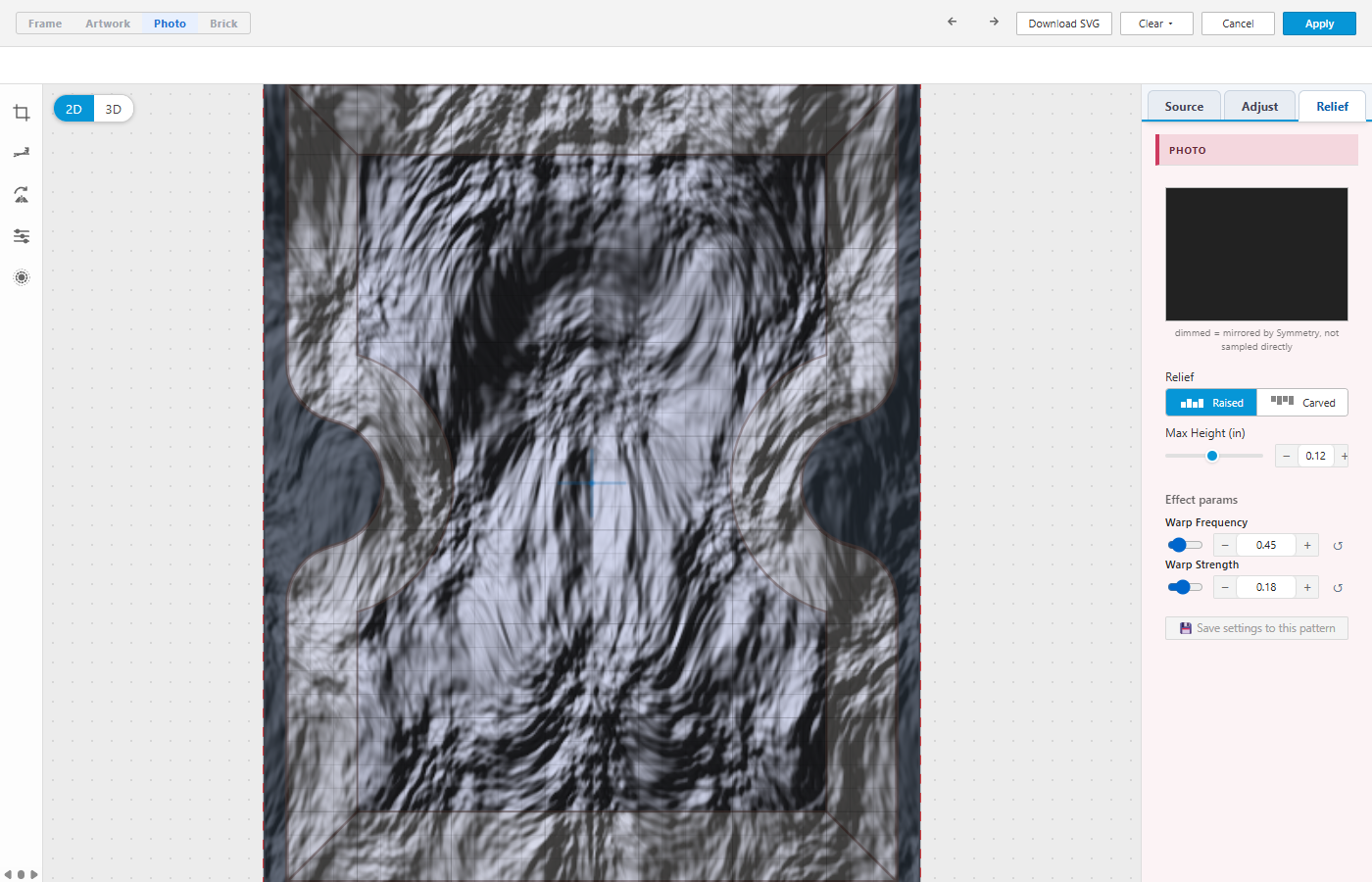1372x882 pixels.
Task: Click the right triangle at bottom-left corner
Action: pyautogui.click(x=34, y=874)
